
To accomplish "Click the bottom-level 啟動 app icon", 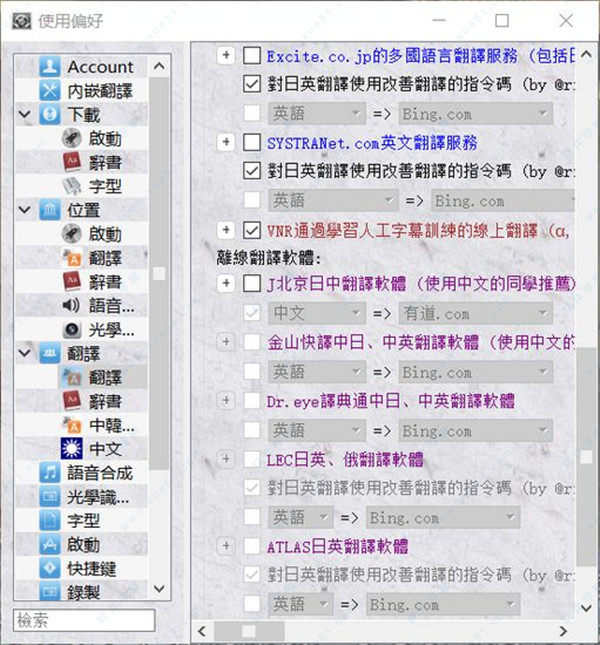I will (x=50, y=545).
